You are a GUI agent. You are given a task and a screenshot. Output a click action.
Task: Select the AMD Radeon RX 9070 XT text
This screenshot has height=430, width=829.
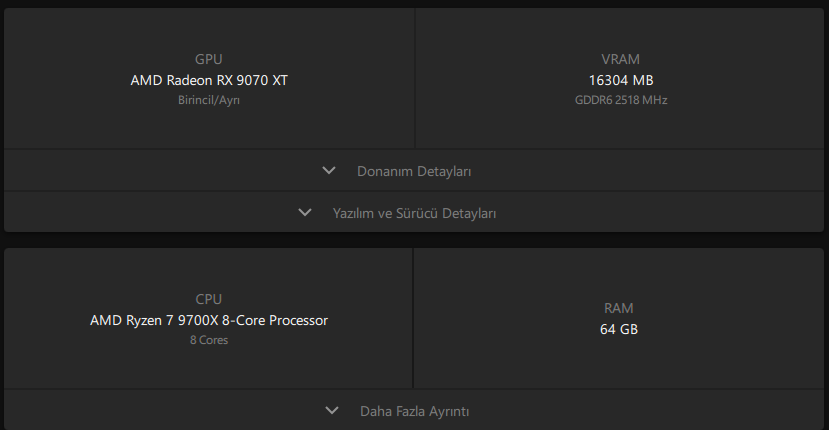click(x=209, y=80)
